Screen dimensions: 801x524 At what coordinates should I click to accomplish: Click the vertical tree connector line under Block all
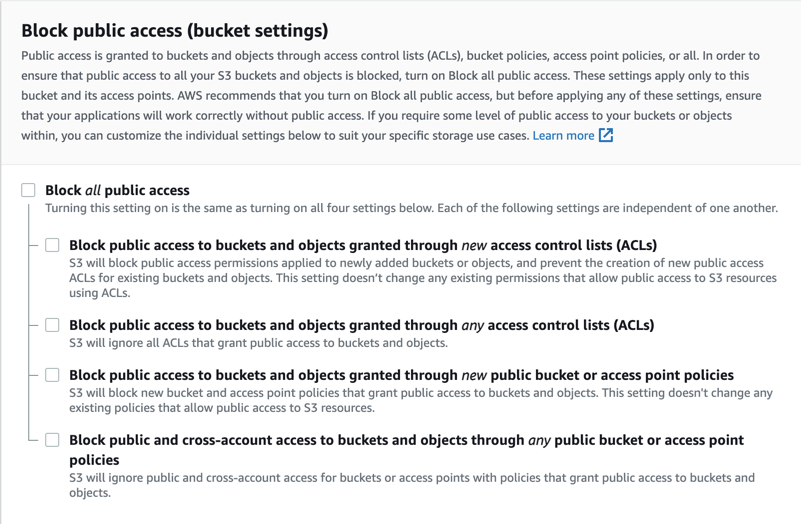coord(29,322)
